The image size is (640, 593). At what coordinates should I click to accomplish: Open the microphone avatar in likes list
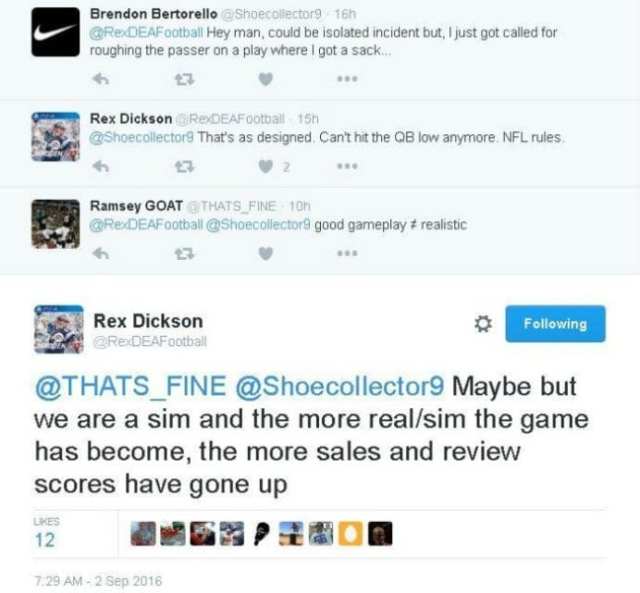(261, 534)
